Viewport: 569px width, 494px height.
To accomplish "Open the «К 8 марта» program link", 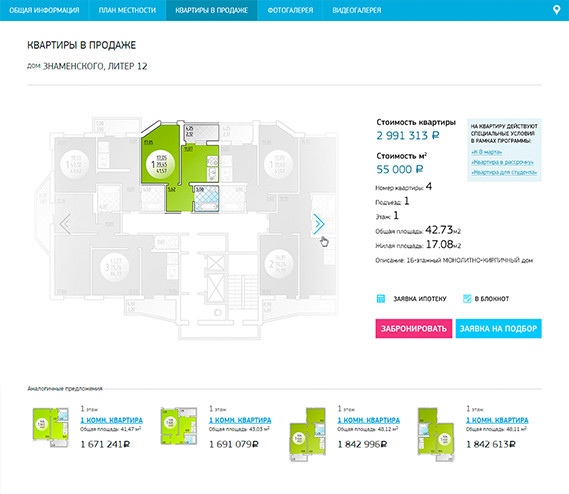I will [487, 152].
